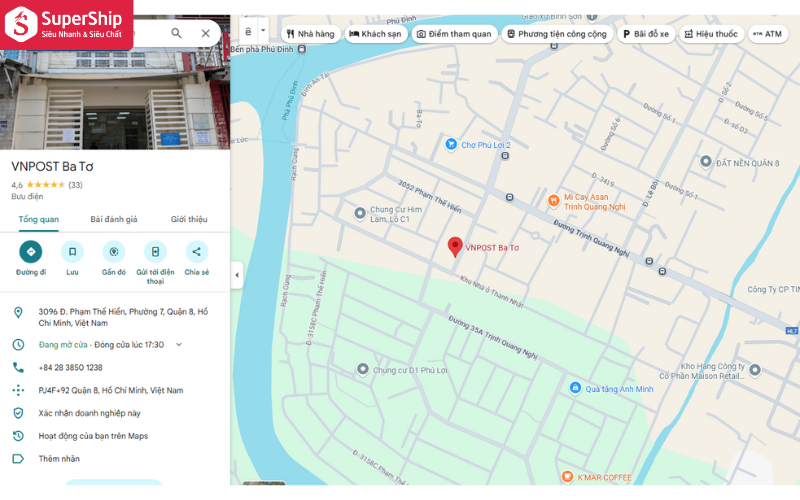The width and height of the screenshot is (800, 500).
Task: Click the review count (33)
Action: pos(76,185)
